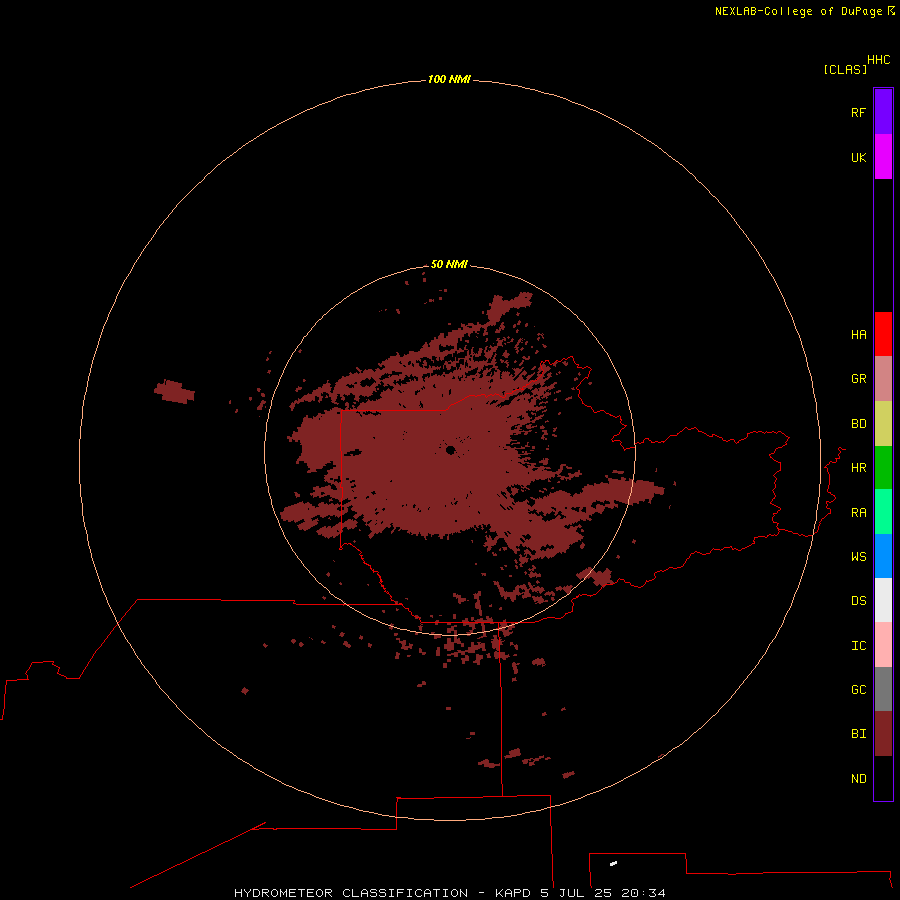Click the DS white legend swatch

coord(883,600)
